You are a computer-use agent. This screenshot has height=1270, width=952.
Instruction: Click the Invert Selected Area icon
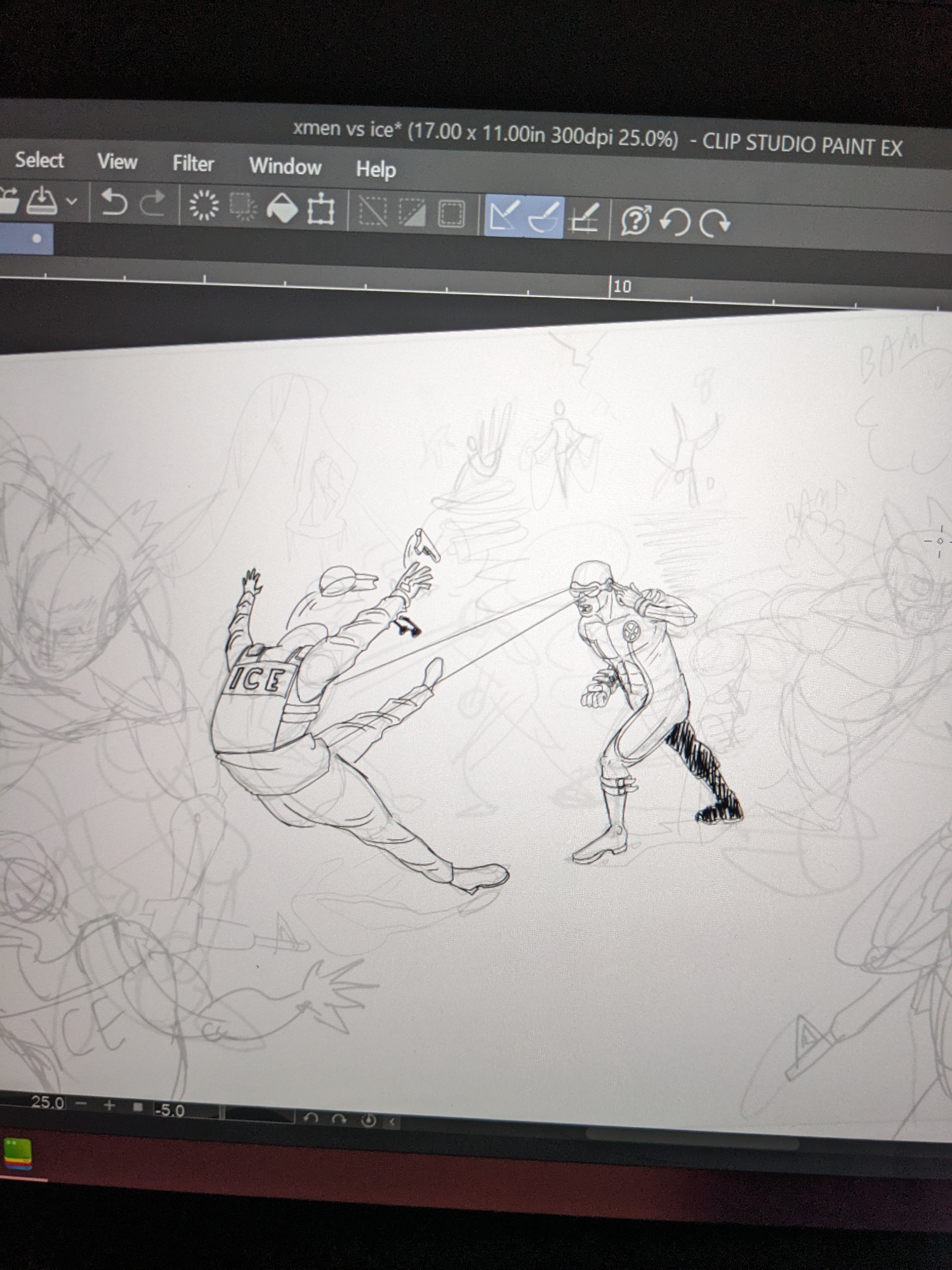(x=412, y=213)
